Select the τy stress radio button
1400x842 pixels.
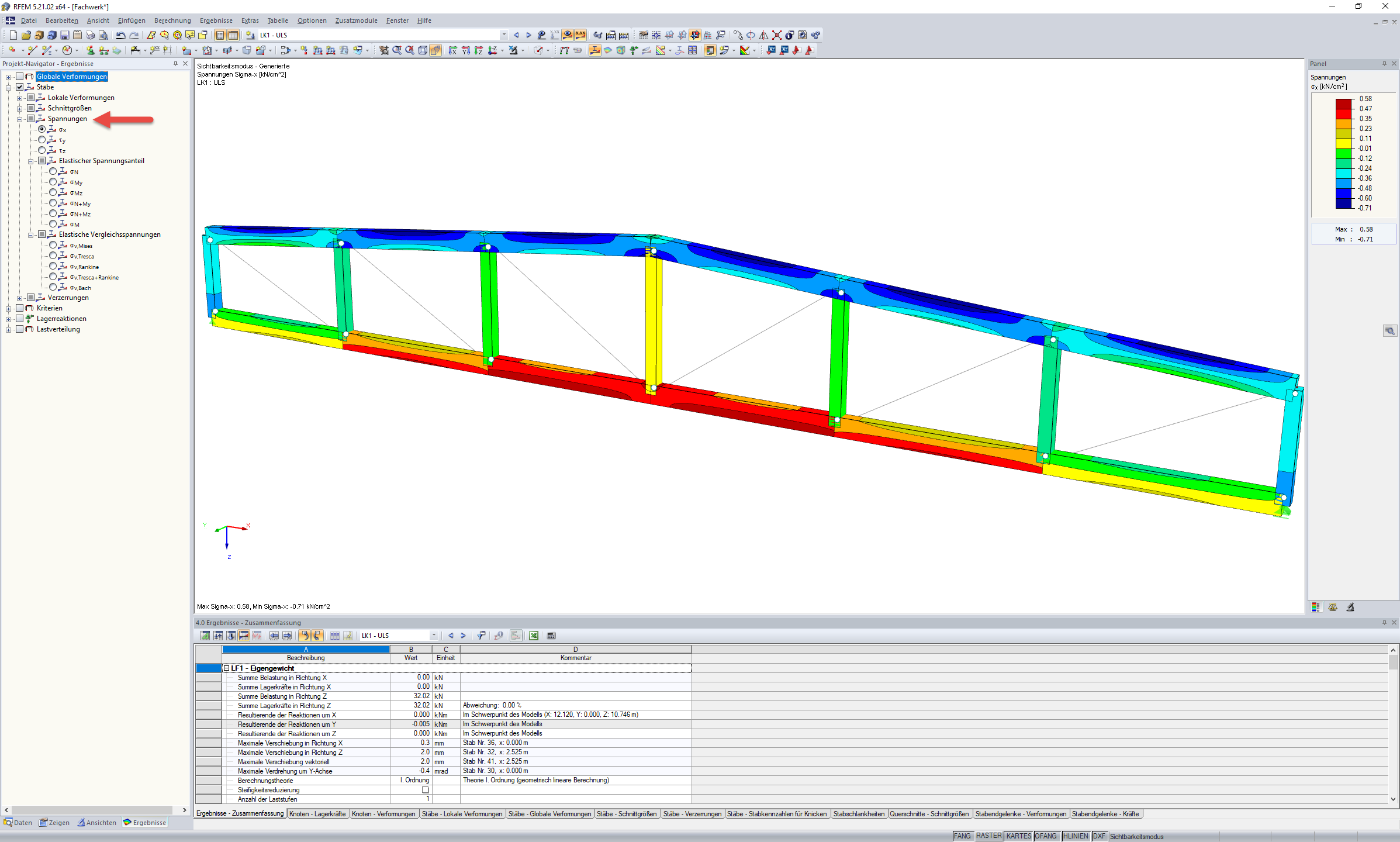pos(42,140)
